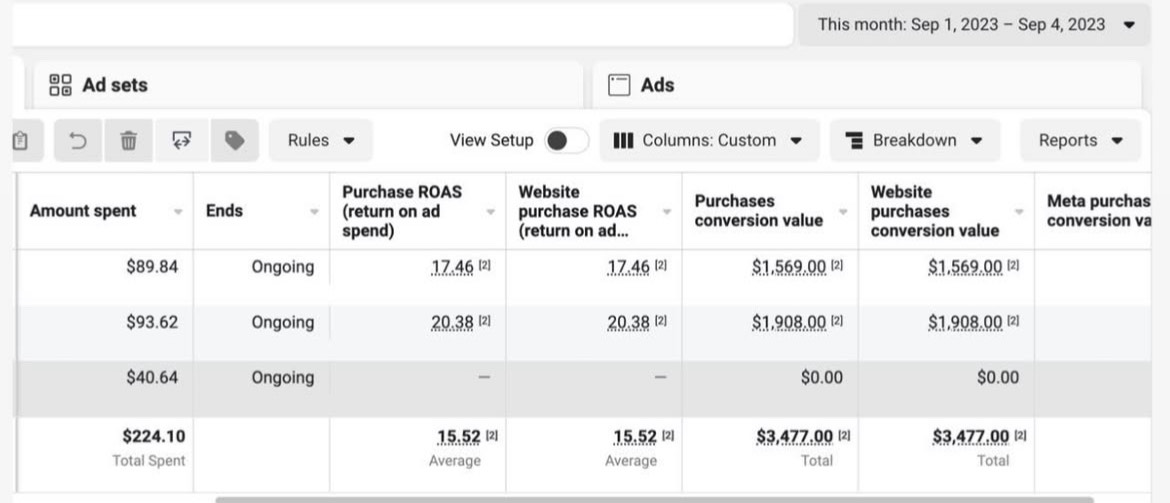The width and height of the screenshot is (1170, 503).
Task: Click the Ad sets grid icon
Action: point(60,85)
